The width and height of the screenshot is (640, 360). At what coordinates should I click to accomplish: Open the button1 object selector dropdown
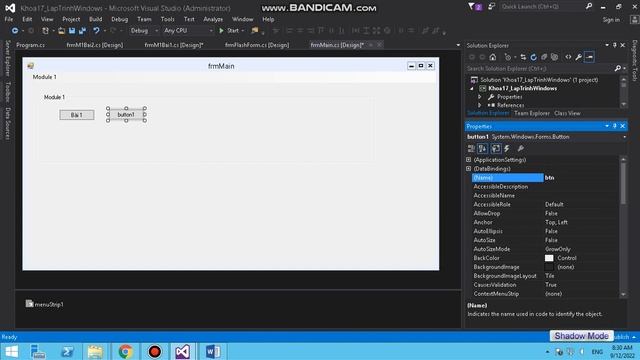point(624,137)
